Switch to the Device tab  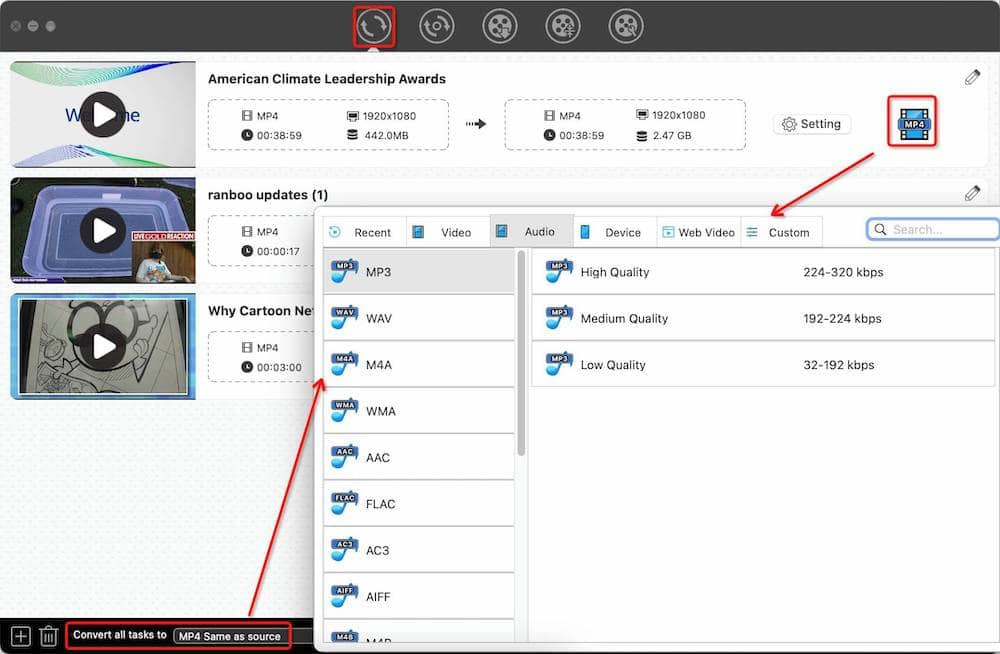pyautogui.click(x=612, y=232)
